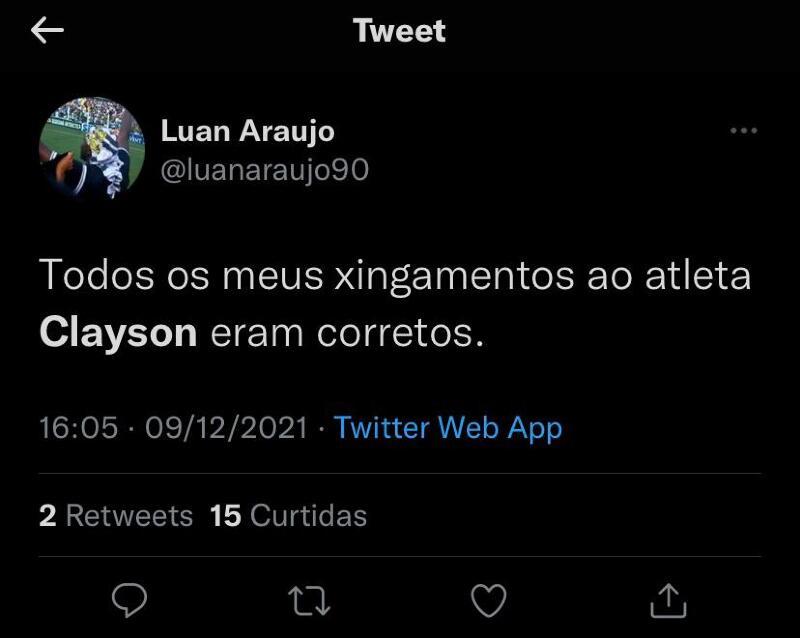Visit the @luanaraujo90 handle
Viewport: 800px width, 638px height.
(x=264, y=169)
